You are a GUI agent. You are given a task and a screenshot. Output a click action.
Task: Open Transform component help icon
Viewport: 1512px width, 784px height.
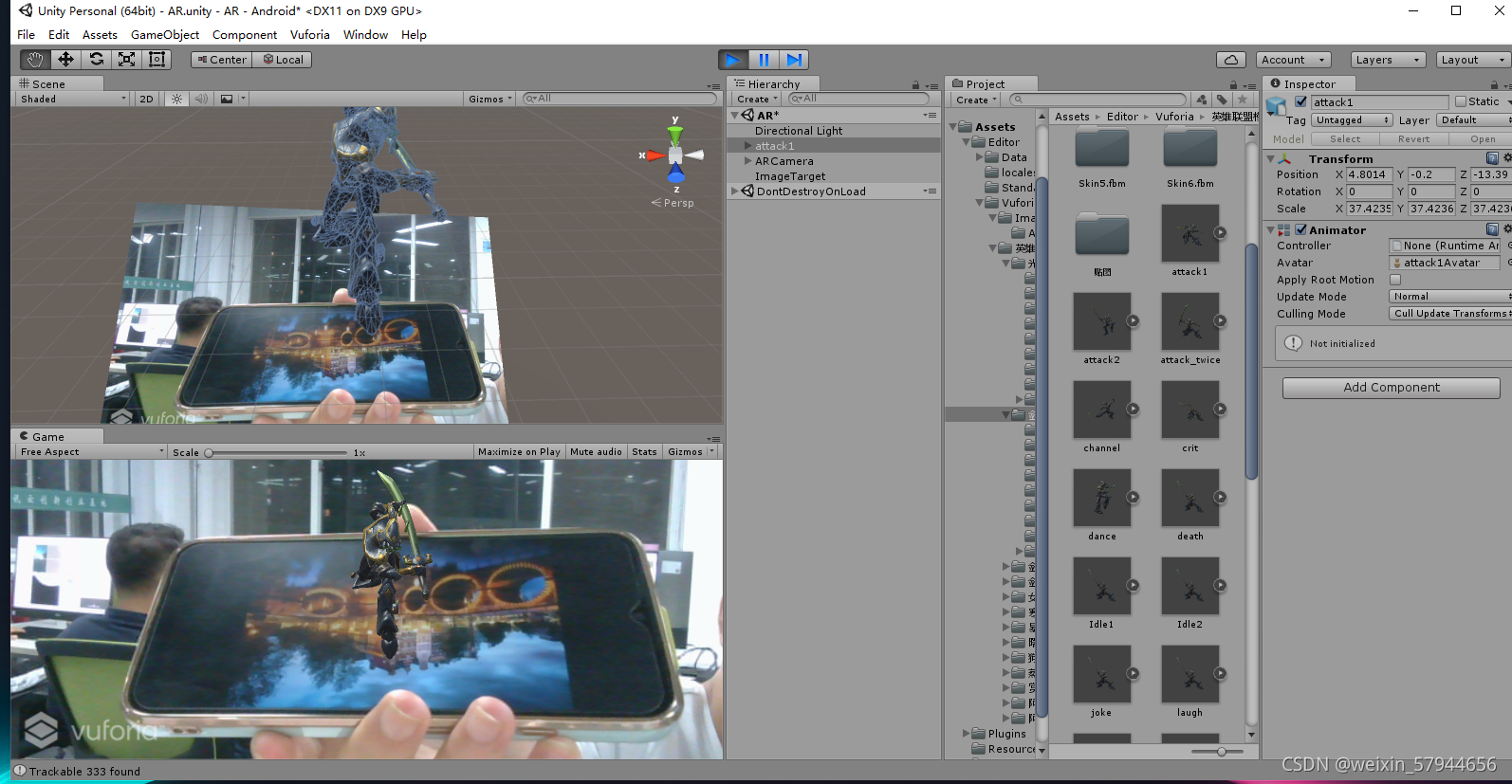click(1492, 158)
